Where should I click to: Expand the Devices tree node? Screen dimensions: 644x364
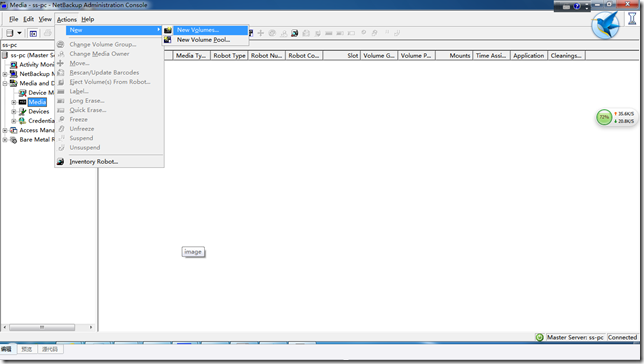[x=14, y=111]
